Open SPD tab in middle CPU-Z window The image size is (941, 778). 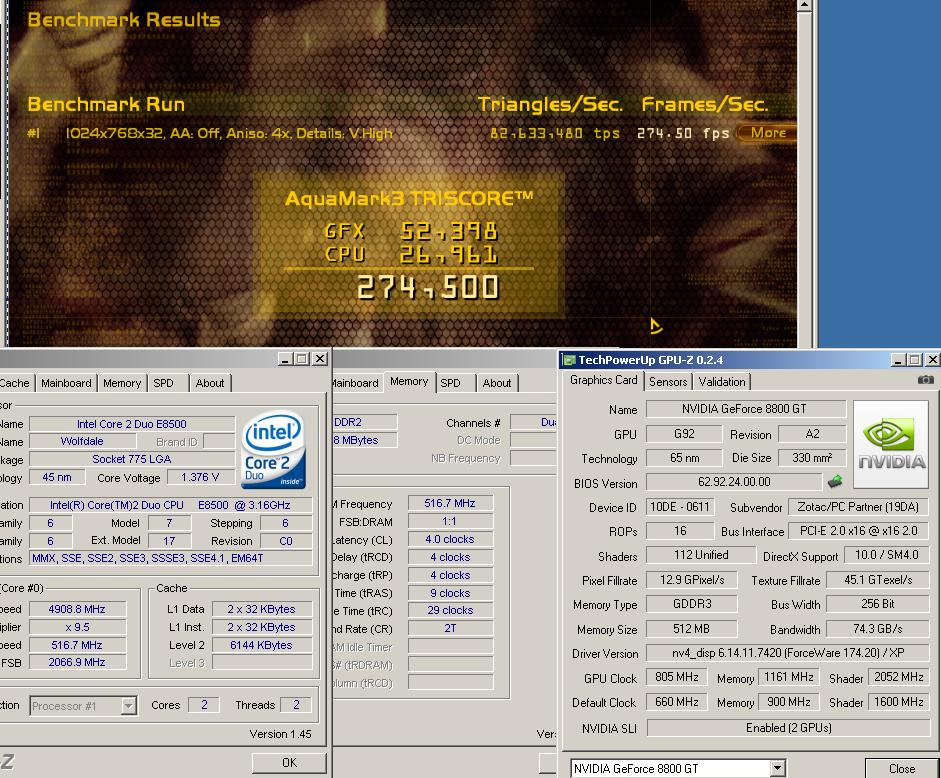[x=450, y=383]
